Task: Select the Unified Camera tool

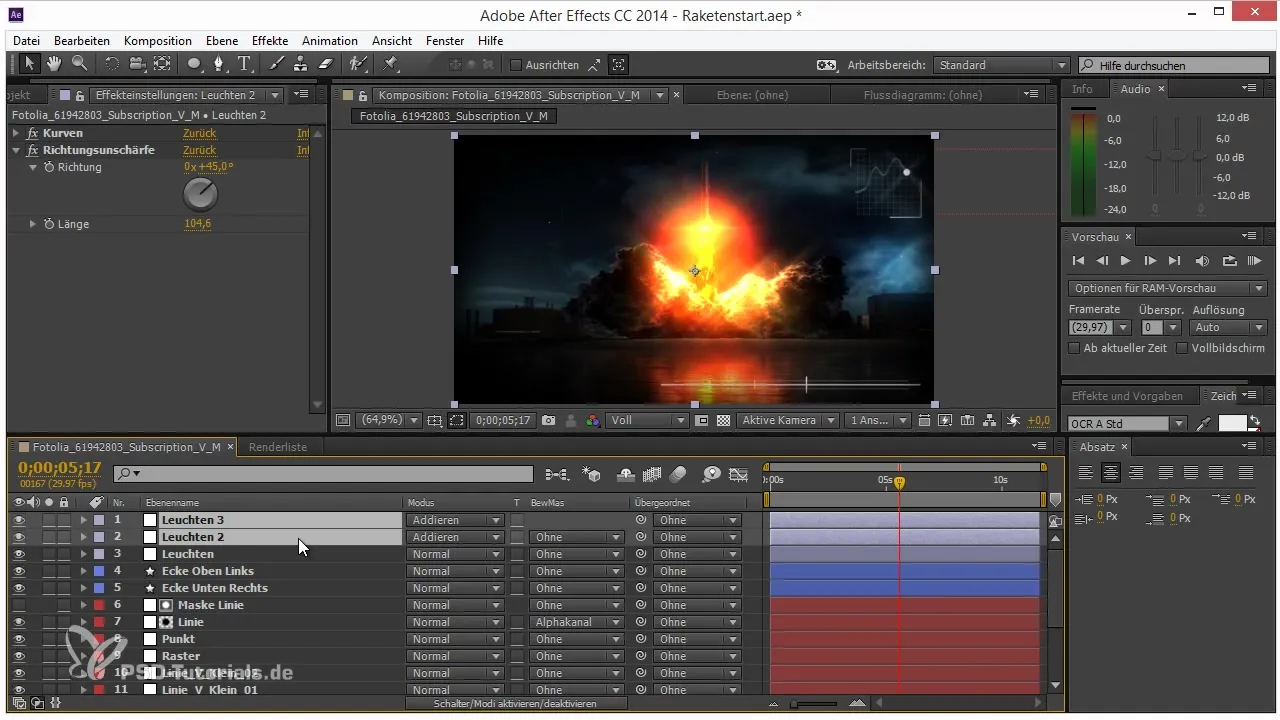Action: tap(136, 64)
